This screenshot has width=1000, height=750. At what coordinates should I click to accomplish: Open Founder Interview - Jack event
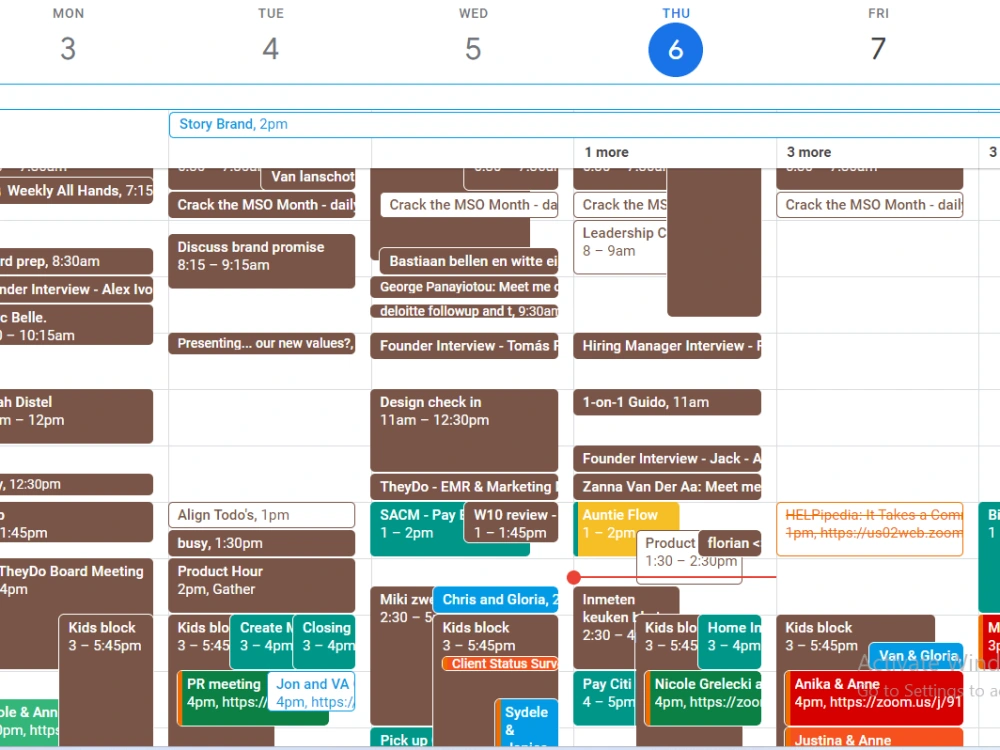(667, 459)
